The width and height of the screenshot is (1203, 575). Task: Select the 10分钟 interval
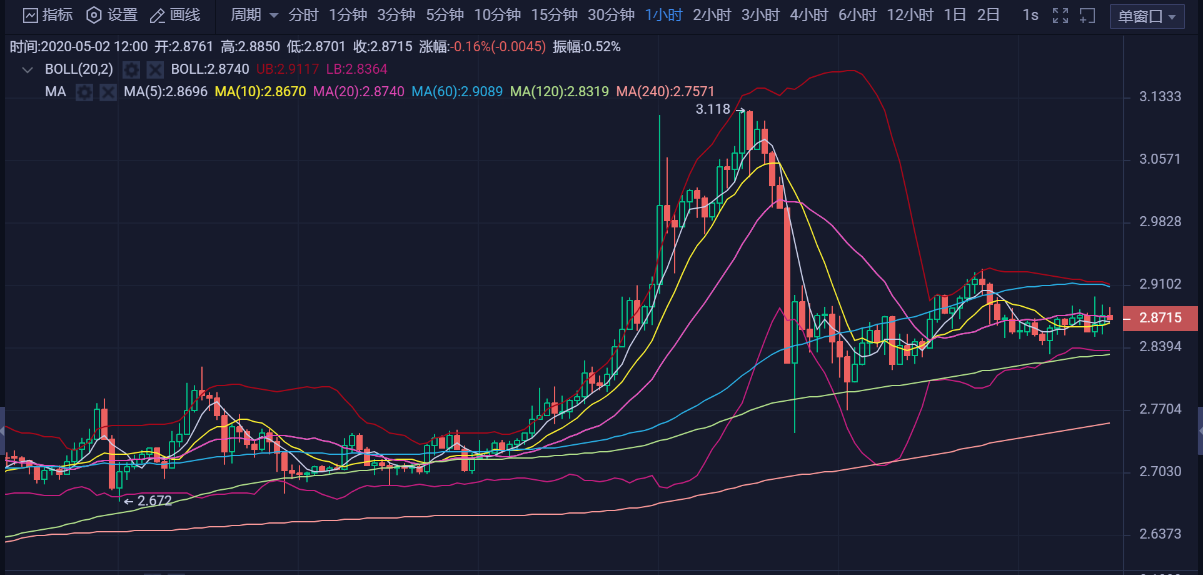point(497,15)
